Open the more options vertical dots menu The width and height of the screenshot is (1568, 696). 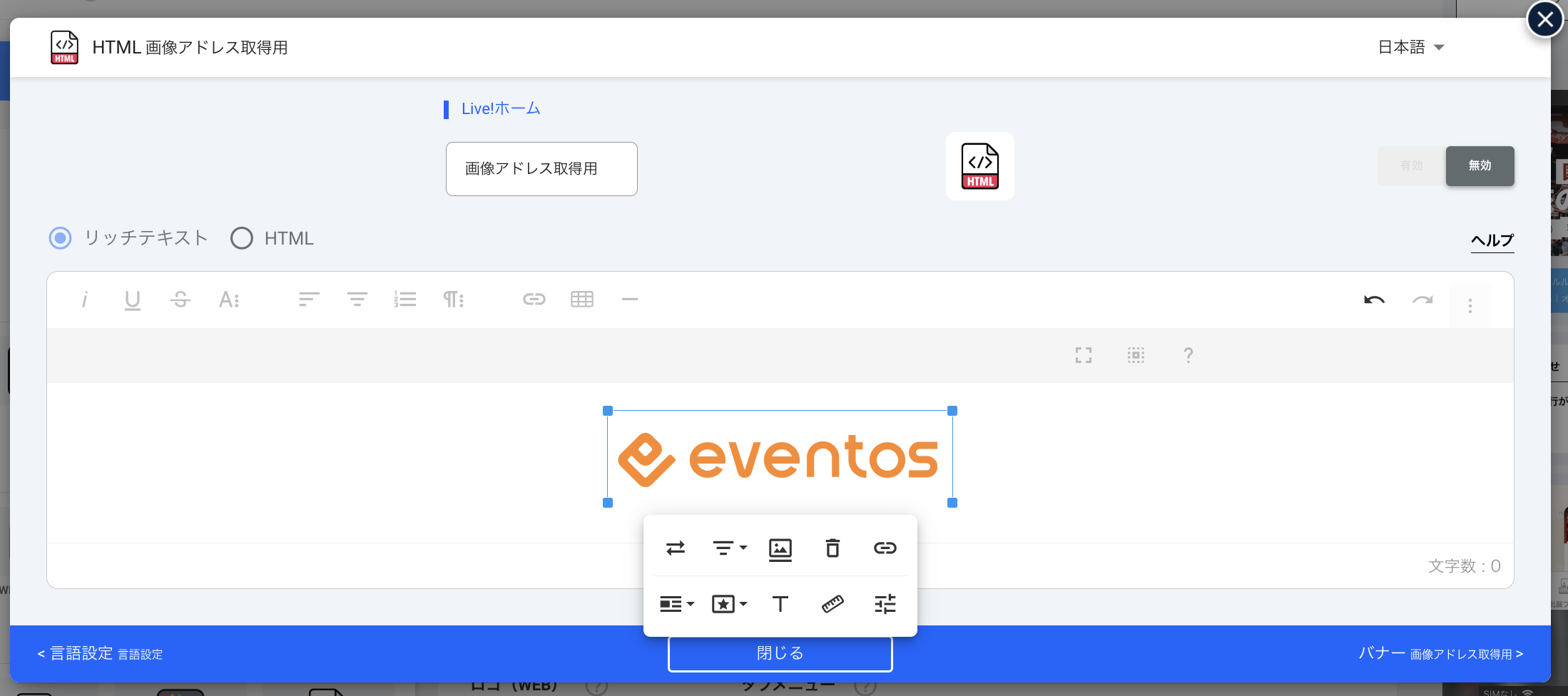1470,306
